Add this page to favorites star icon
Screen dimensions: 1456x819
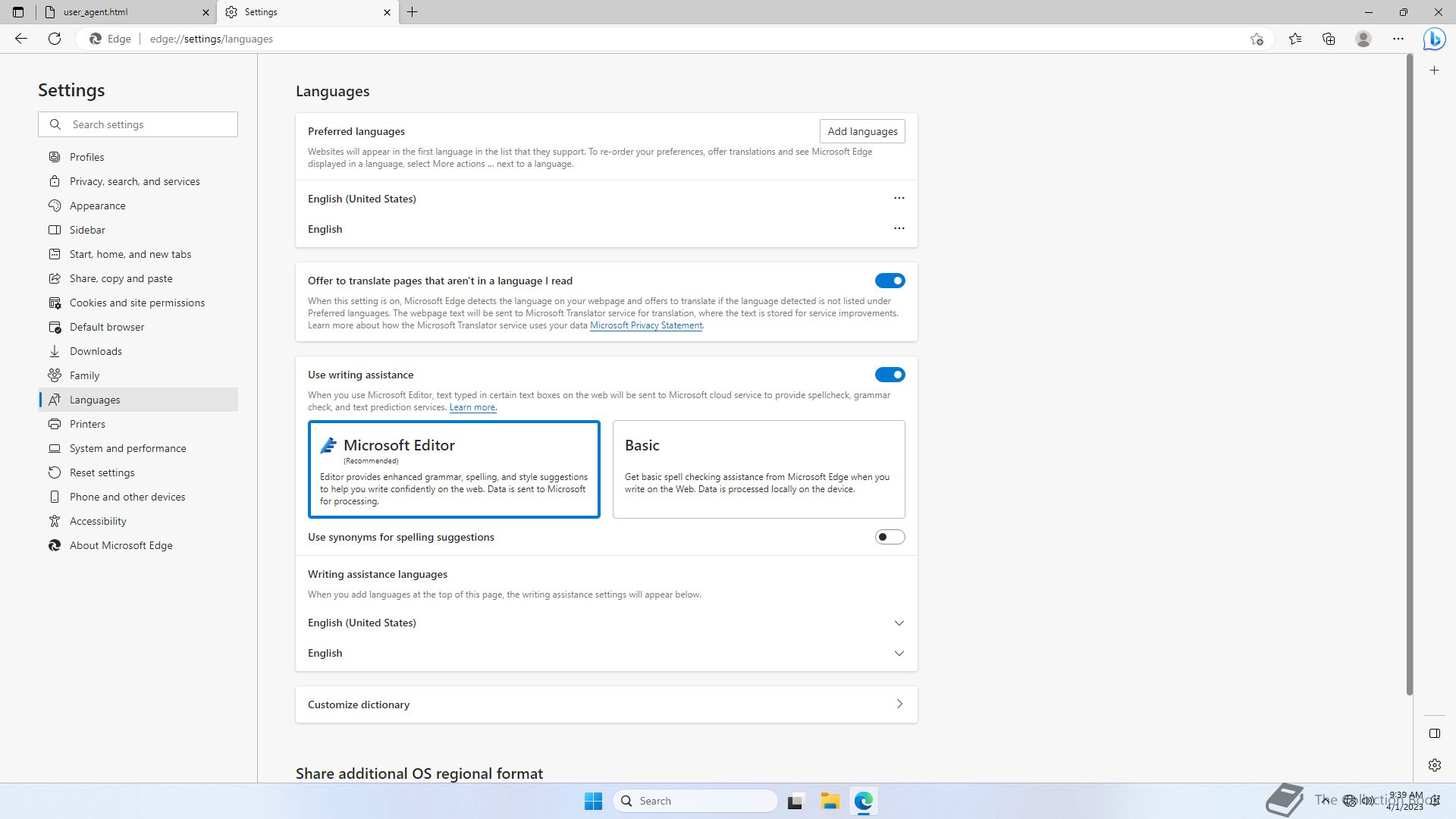(1257, 39)
